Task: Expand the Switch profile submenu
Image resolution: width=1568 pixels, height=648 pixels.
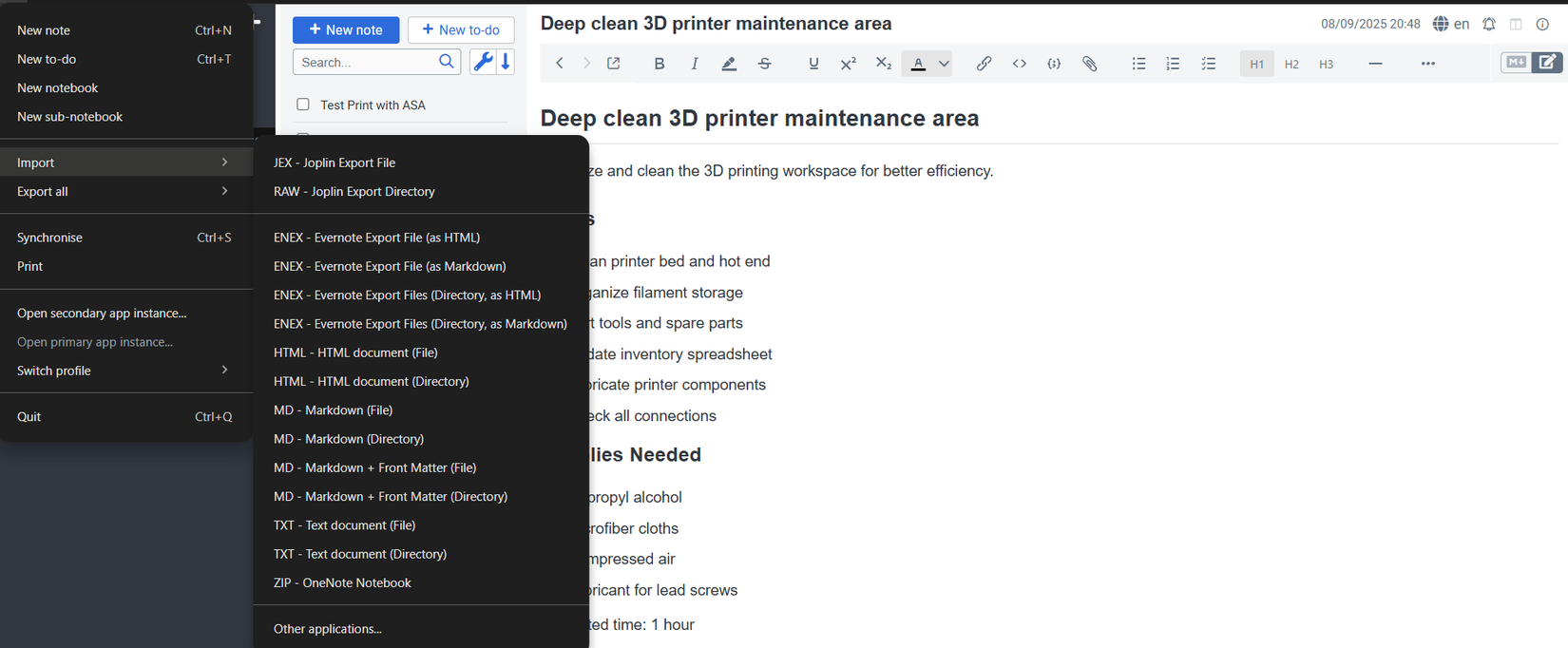Action: click(125, 371)
